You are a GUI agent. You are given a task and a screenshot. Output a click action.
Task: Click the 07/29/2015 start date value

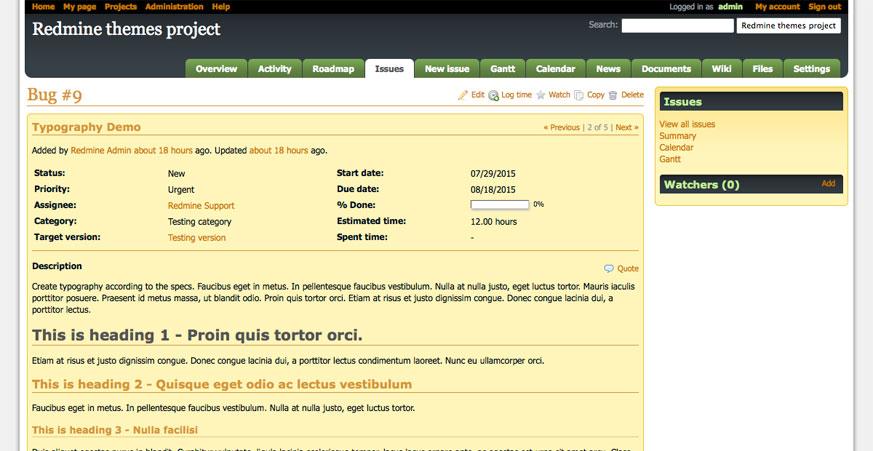pyautogui.click(x=493, y=174)
